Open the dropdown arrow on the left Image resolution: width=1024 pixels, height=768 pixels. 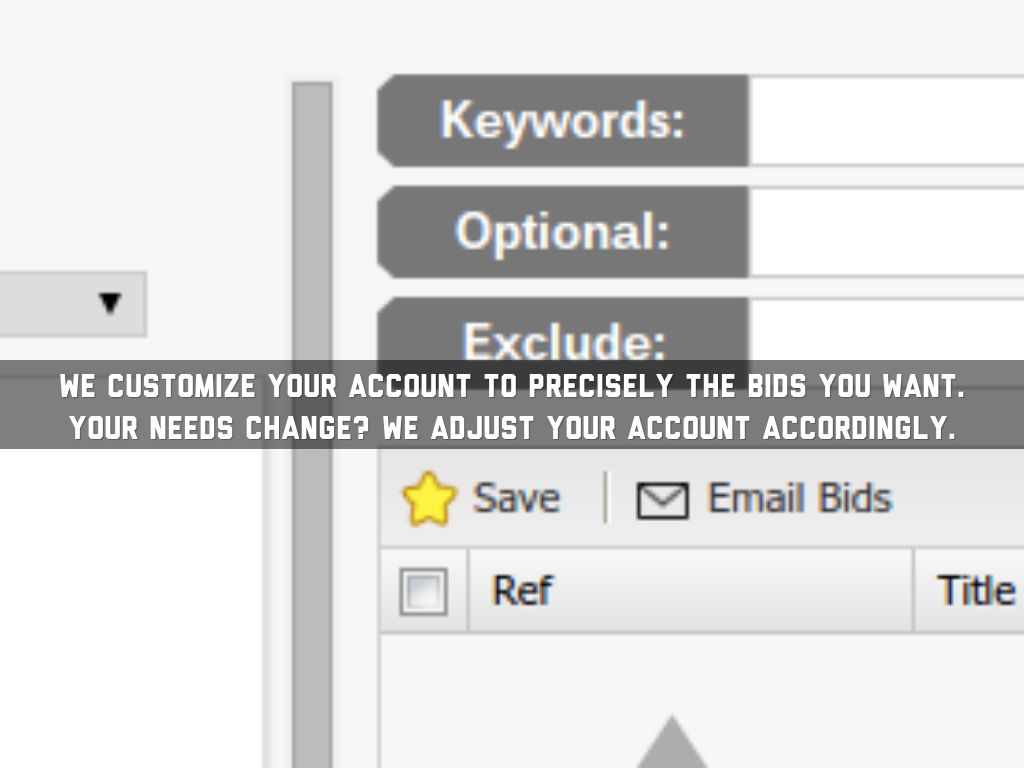[110, 303]
